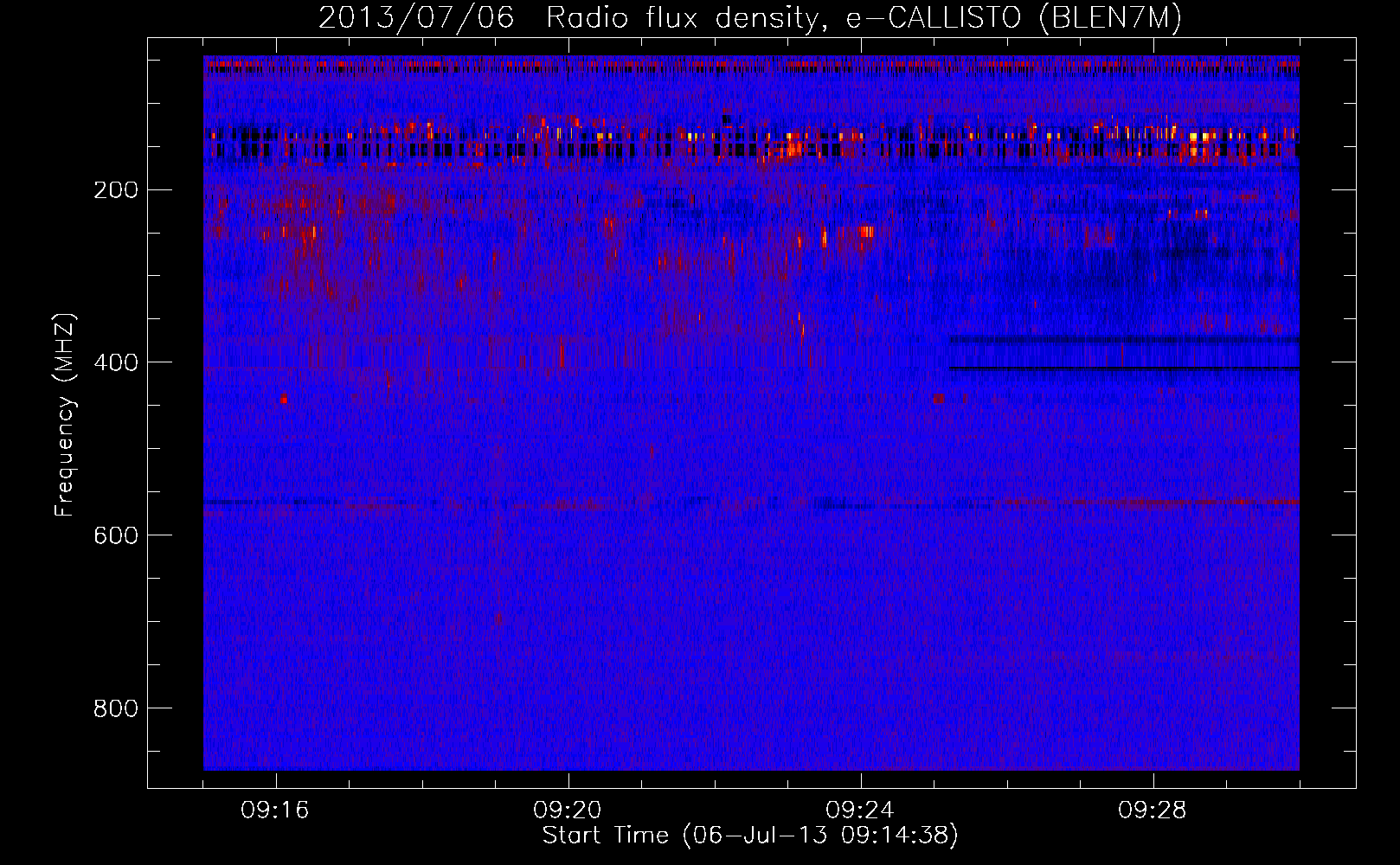Screen dimensions: 1400x865
Task: Click the 'Frequency (MHZ)' axis label
Action: pyautogui.click(x=65, y=415)
